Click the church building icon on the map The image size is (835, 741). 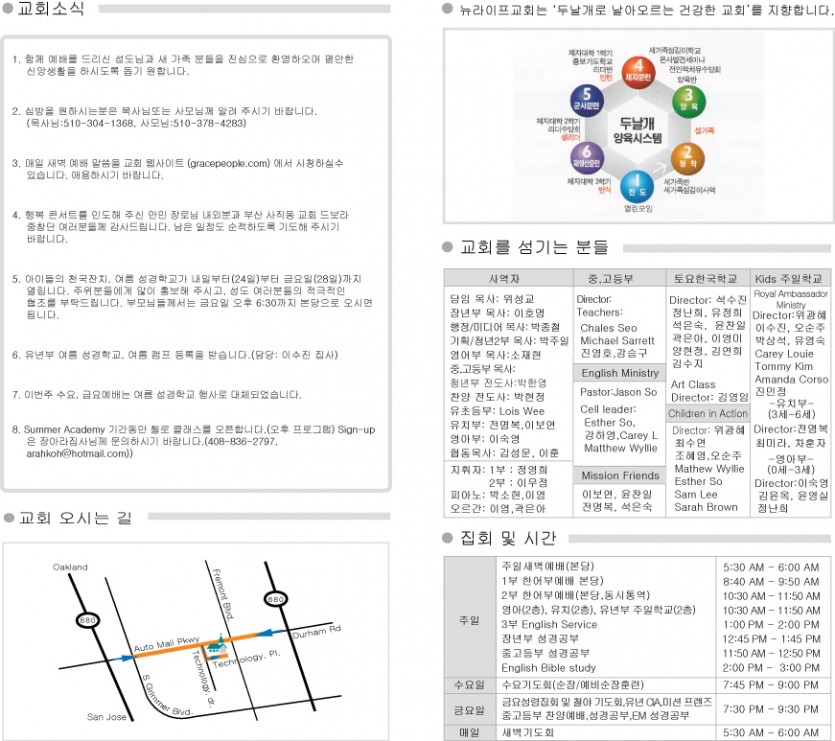tap(215, 644)
